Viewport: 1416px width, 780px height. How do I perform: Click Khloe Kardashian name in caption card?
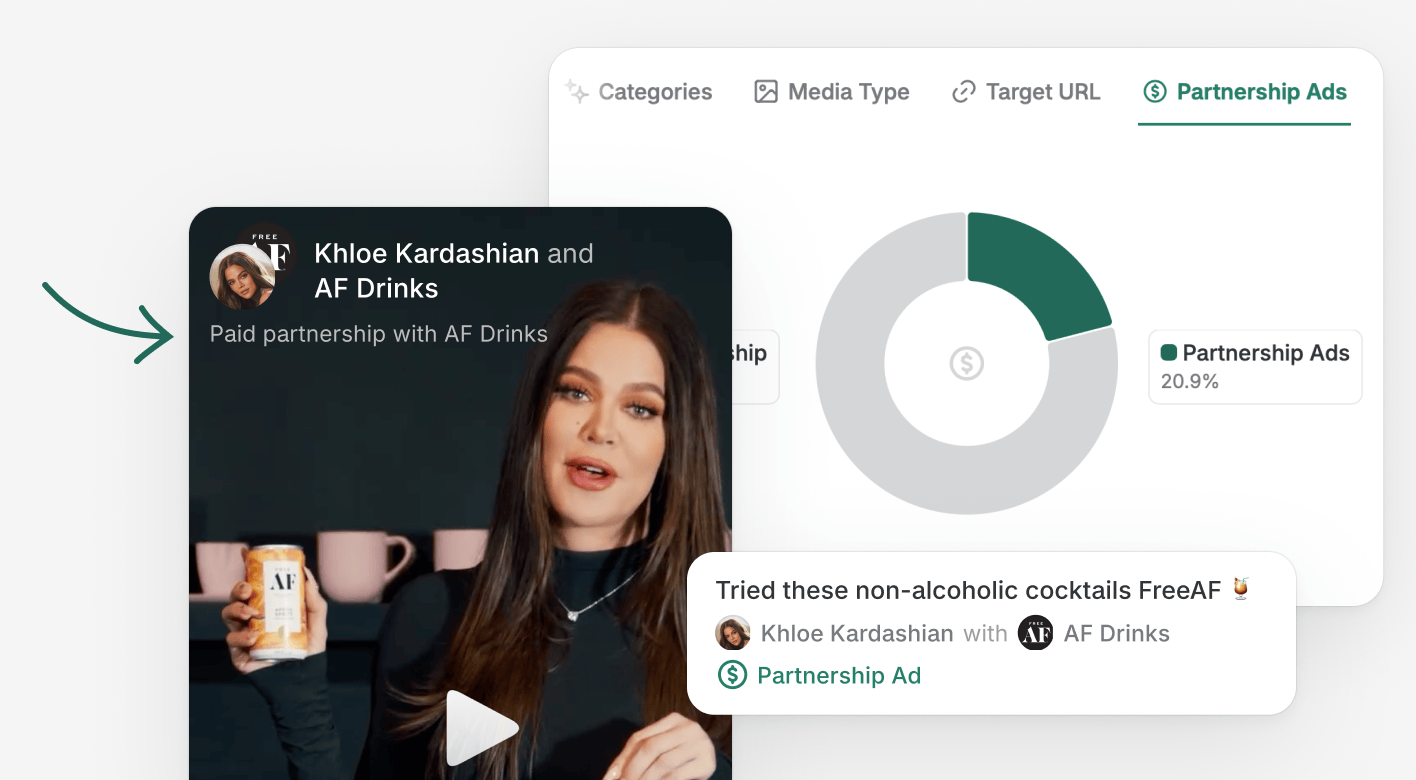point(857,634)
